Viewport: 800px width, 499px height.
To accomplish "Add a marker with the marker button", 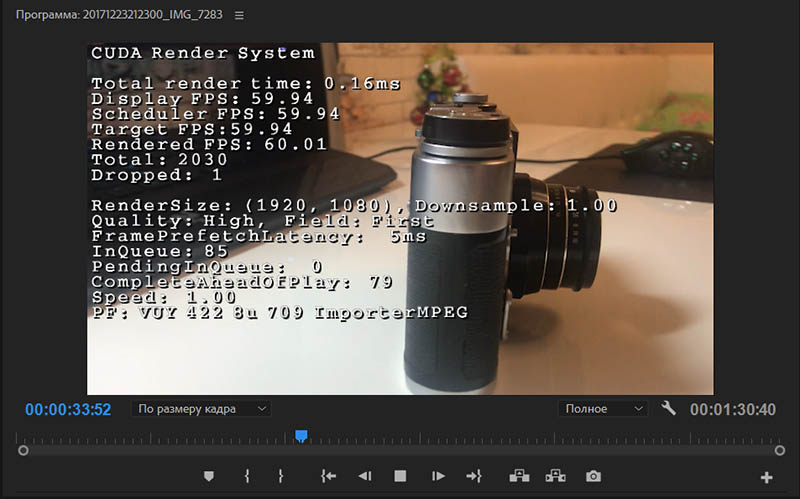I will pos(209,477).
